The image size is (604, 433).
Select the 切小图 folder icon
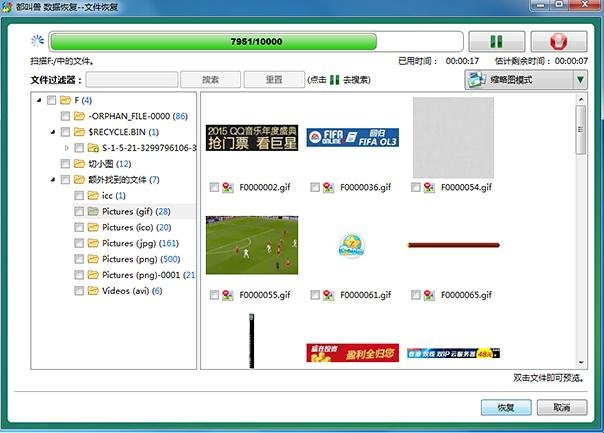tap(79, 164)
